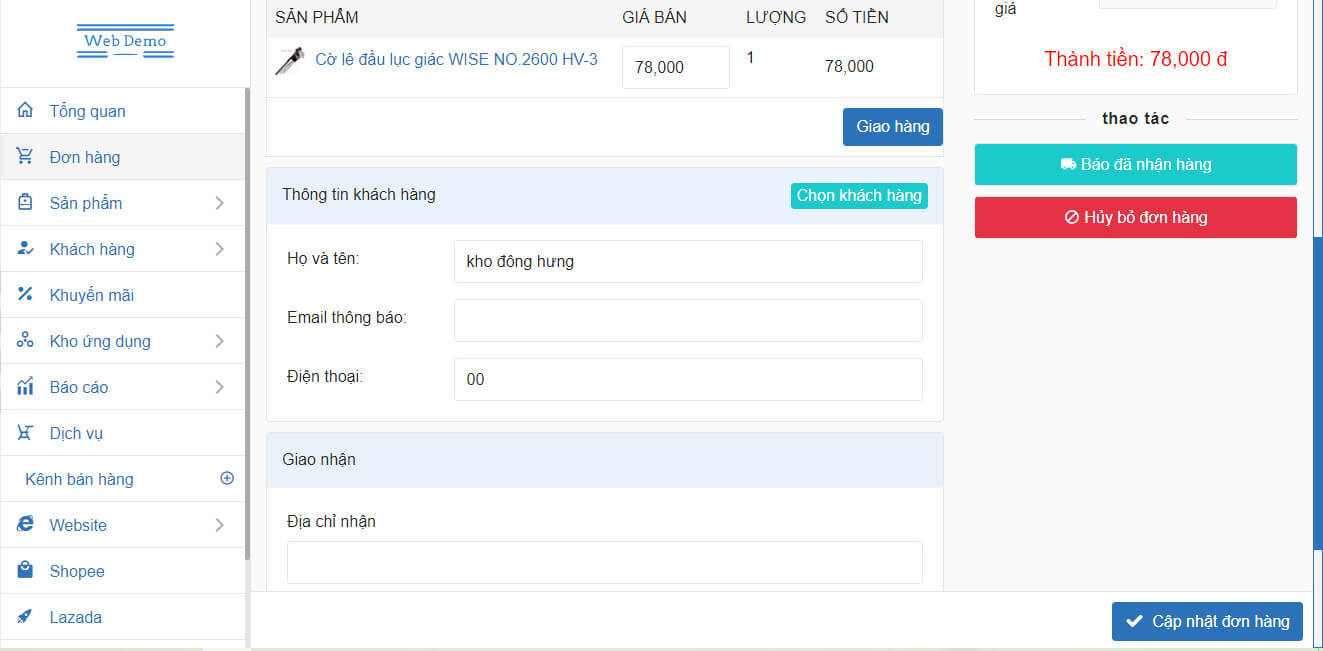Image resolution: width=1323 pixels, height=651 pixels.
Task: Click the Tổng quan home icon
Action: [x=25, y=111]
